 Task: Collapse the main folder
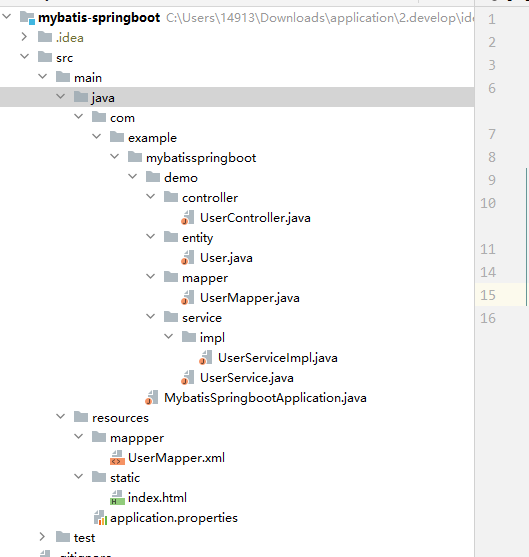[x=43, y=76]
